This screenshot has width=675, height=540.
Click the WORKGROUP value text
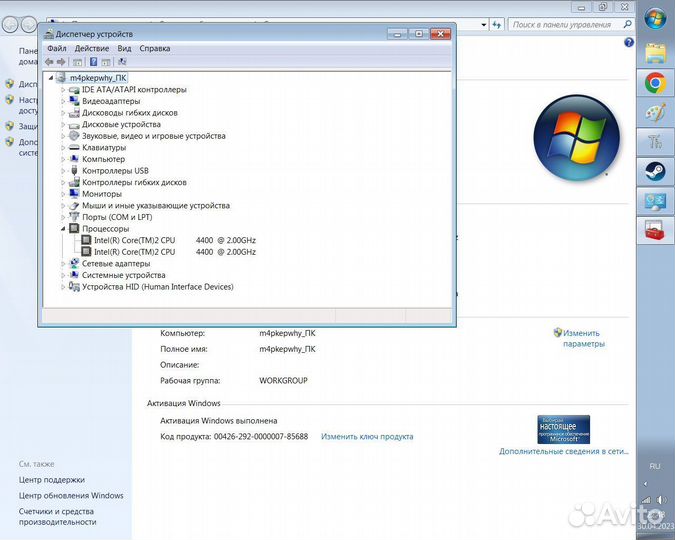(x=283, y=381)
